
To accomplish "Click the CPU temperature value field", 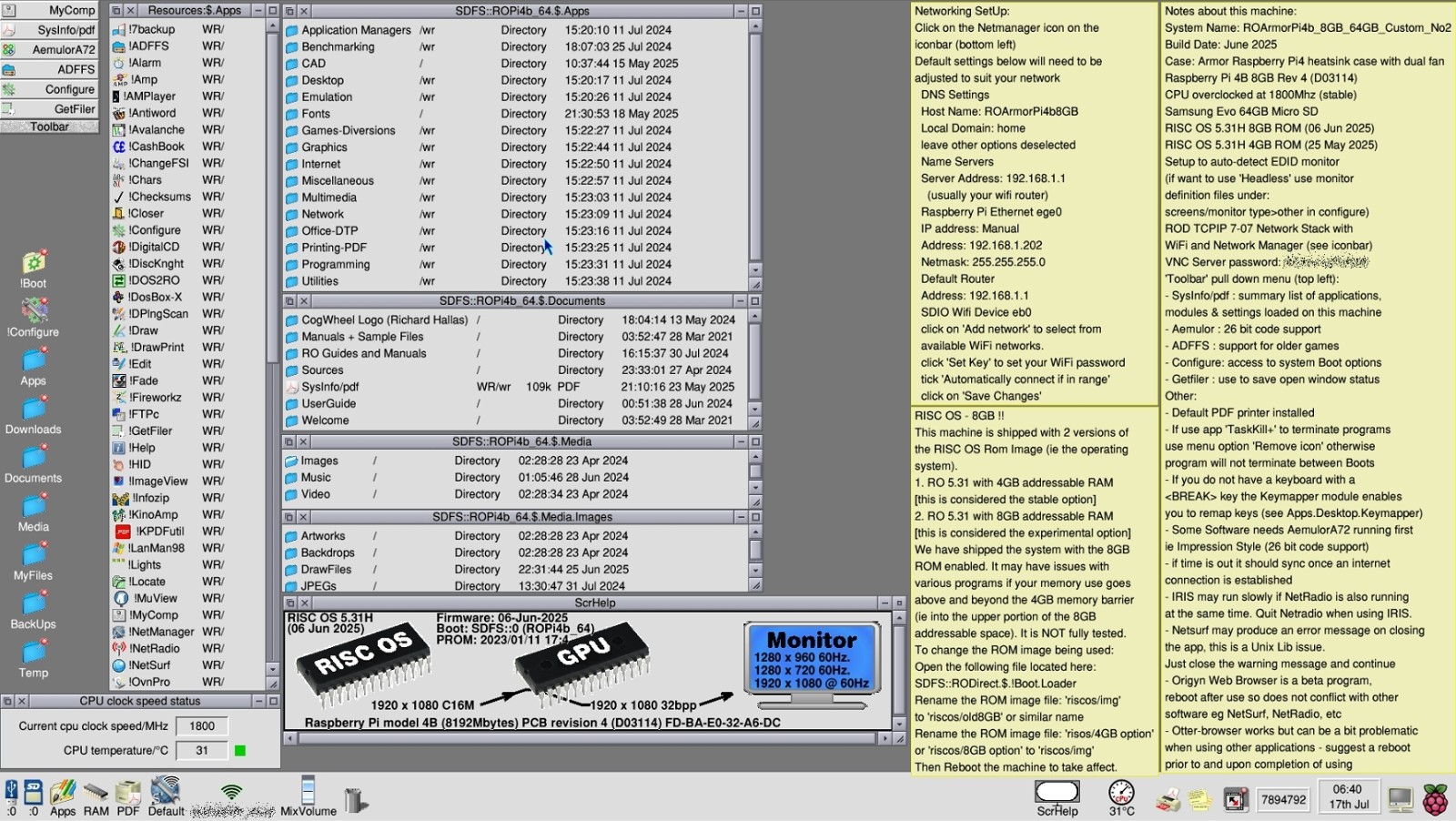I will [202, 751].
